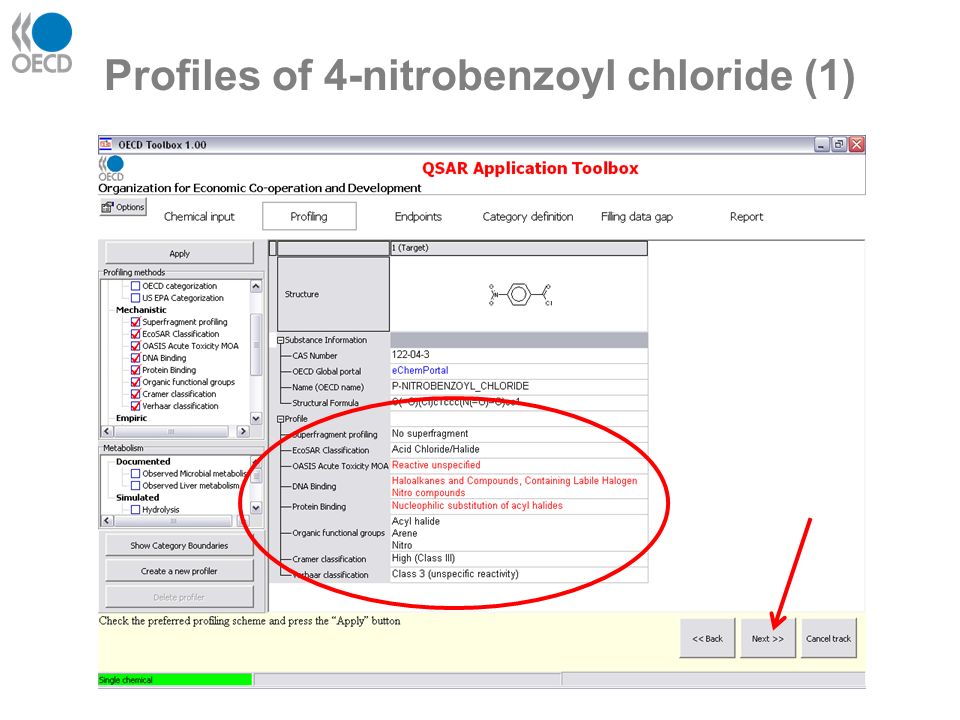Click Create a new profiler button
The width and height of the screenshot is (960, 720).
coord(179,571)
